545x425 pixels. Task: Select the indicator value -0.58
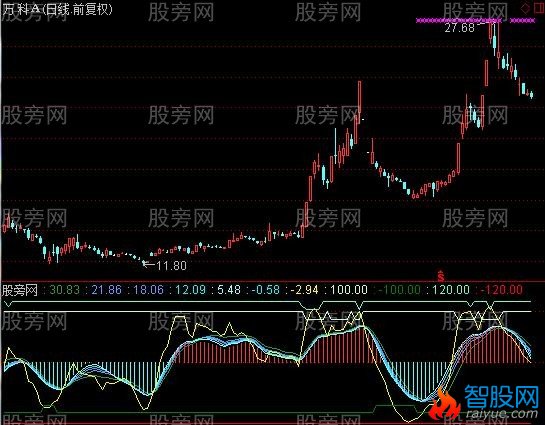pyautogui.click(x=266, y=290)
